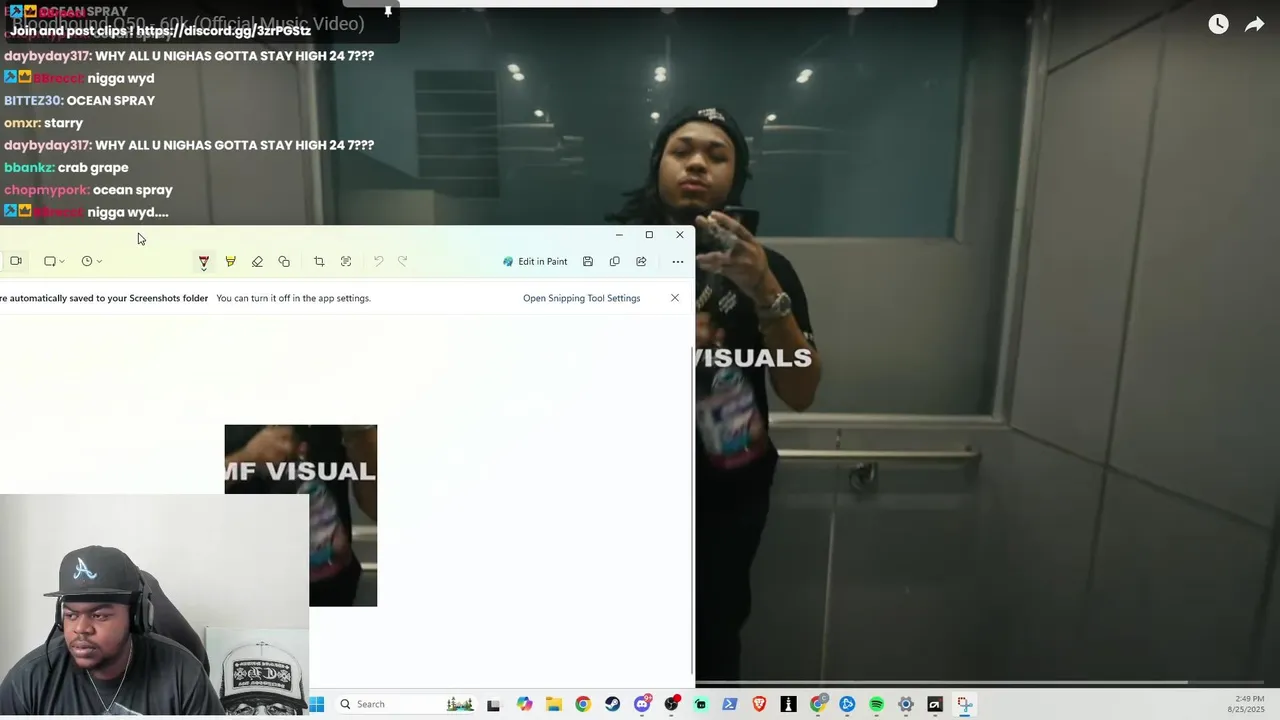
Task: Switch to video recording mode in Snipping Tool
Action: (x=16, y=261)
